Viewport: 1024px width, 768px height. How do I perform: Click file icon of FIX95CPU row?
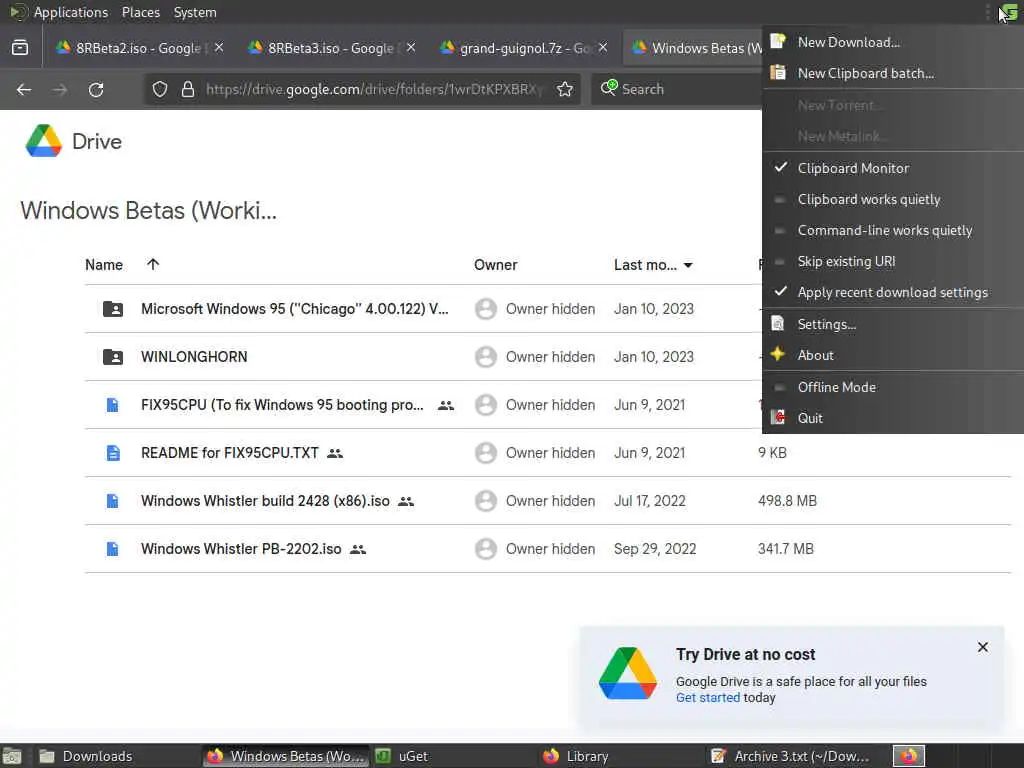point(113,405)
